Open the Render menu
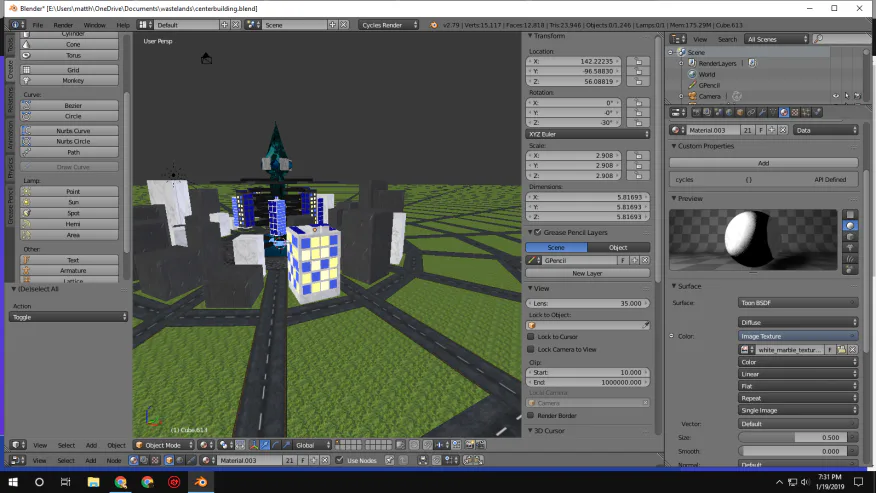Screen dimensions: 876x493 [x=63, y=25]
